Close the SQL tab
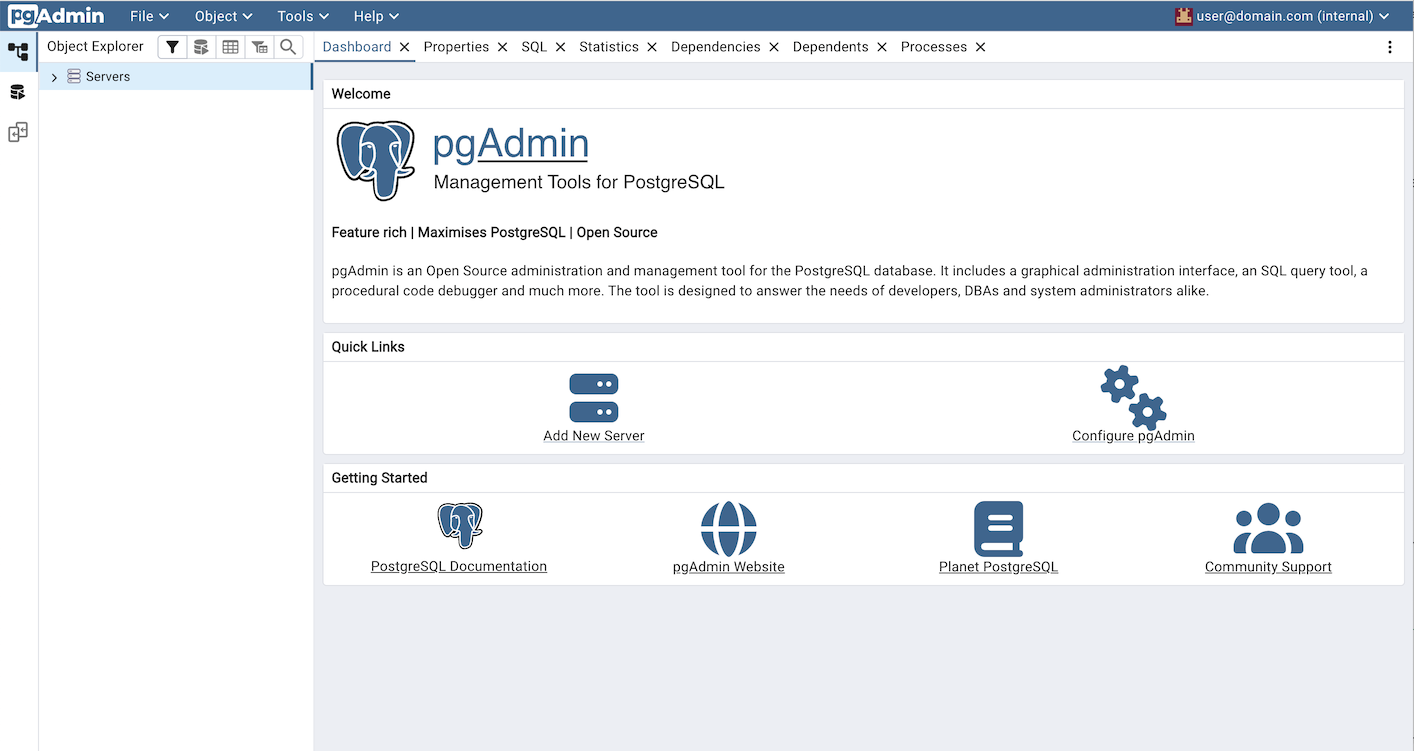Image resolution: width=1414 pixels, height=751 pixels. coord(560,47)
